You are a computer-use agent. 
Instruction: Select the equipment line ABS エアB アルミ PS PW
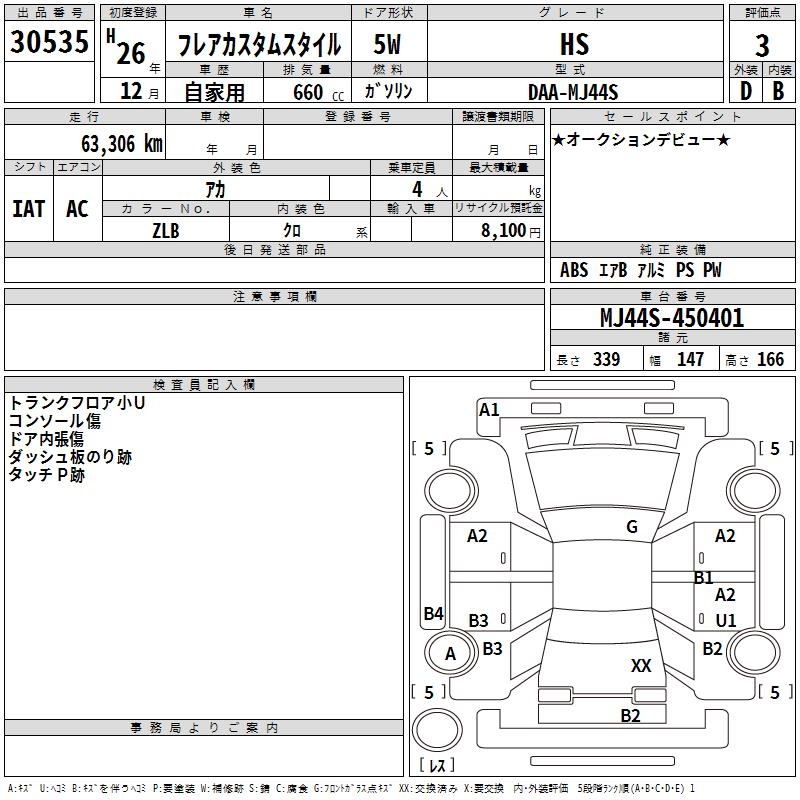coord(640,270)
